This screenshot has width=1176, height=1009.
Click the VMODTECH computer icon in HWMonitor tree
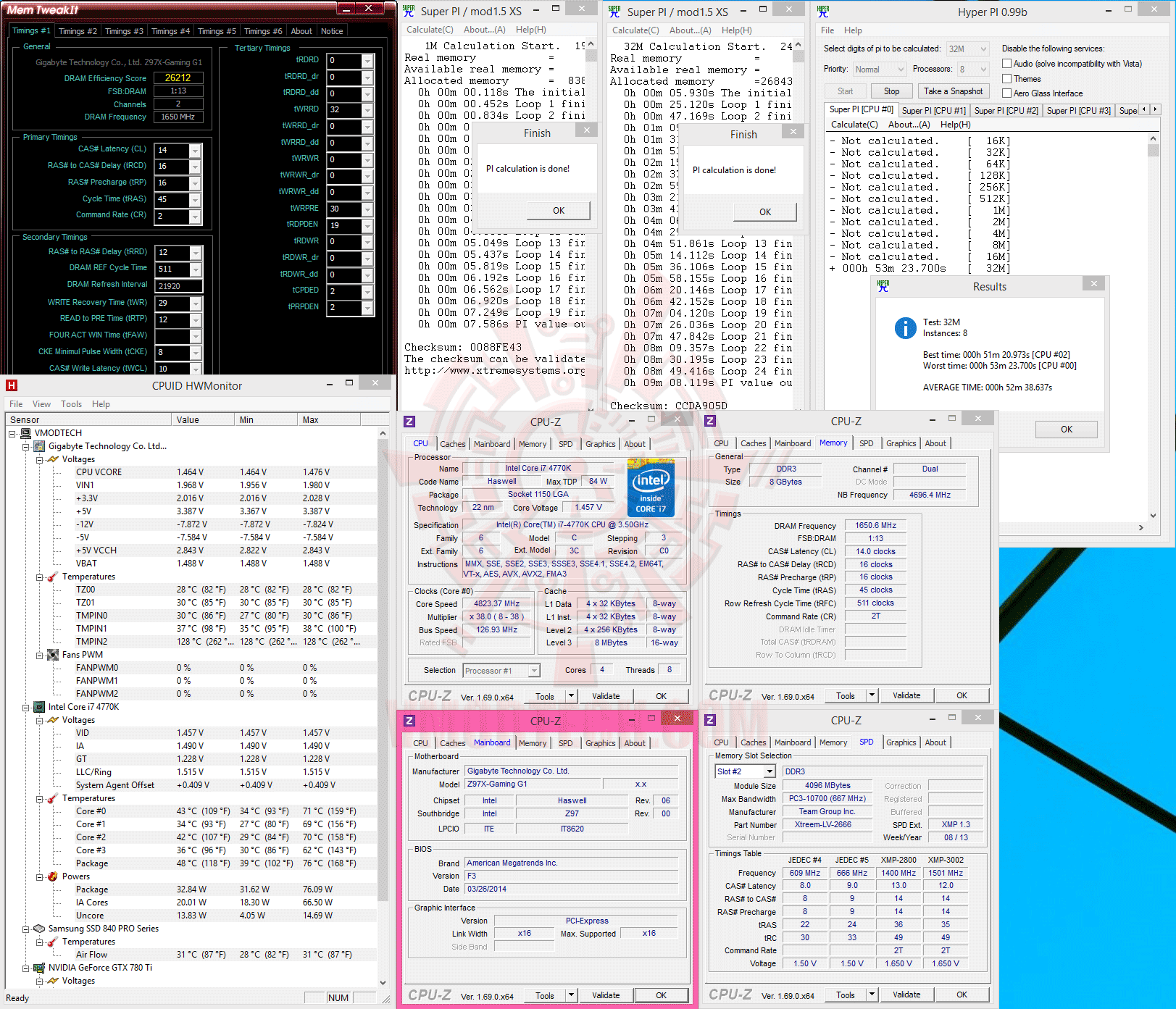point(26,433)
